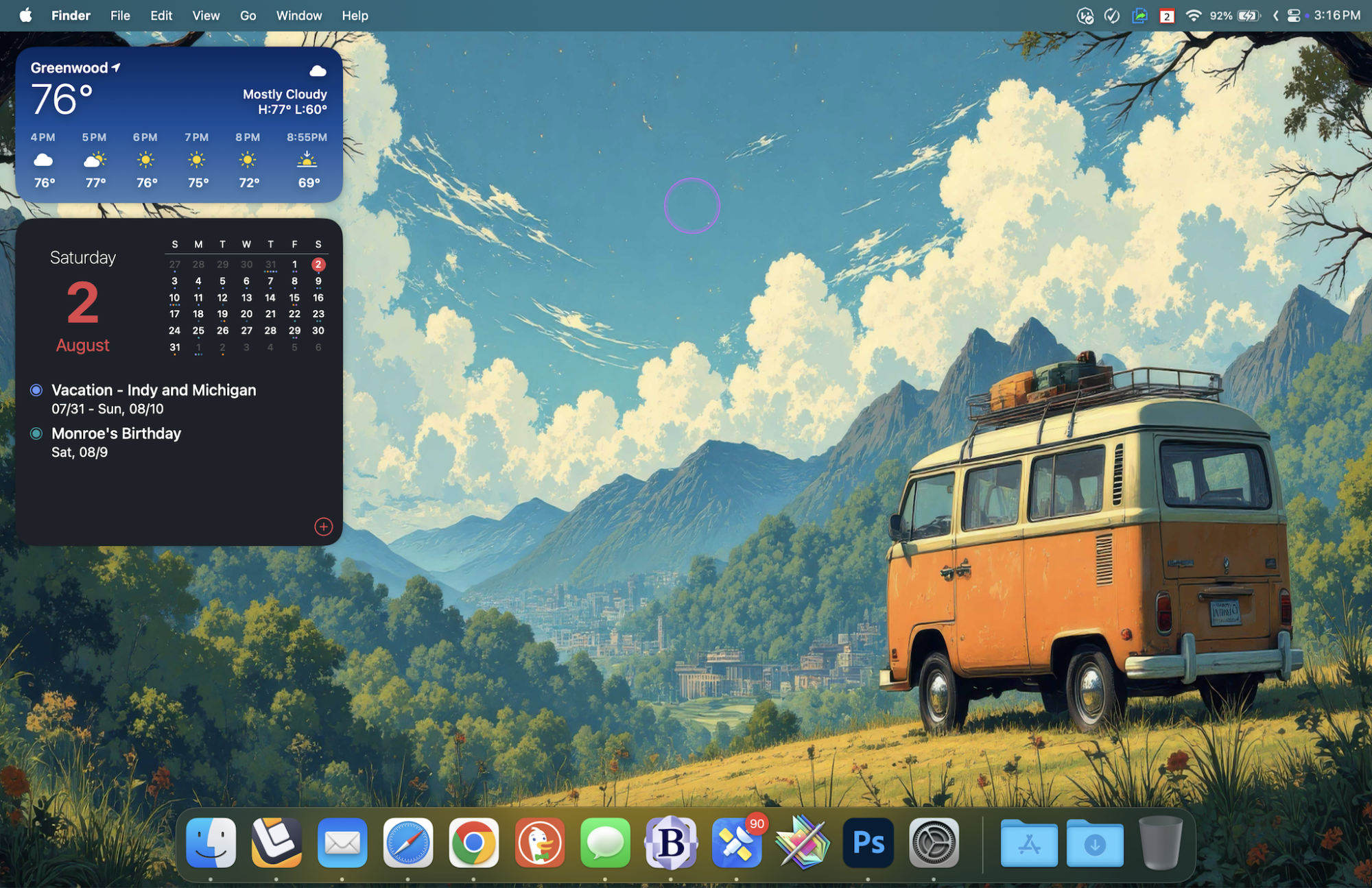Expand the Applications folder stack

1029,843
